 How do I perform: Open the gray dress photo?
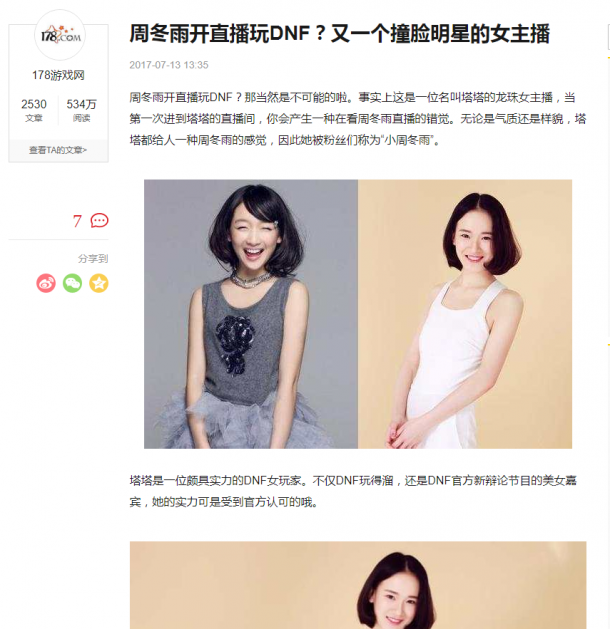[x=251, y=314]
